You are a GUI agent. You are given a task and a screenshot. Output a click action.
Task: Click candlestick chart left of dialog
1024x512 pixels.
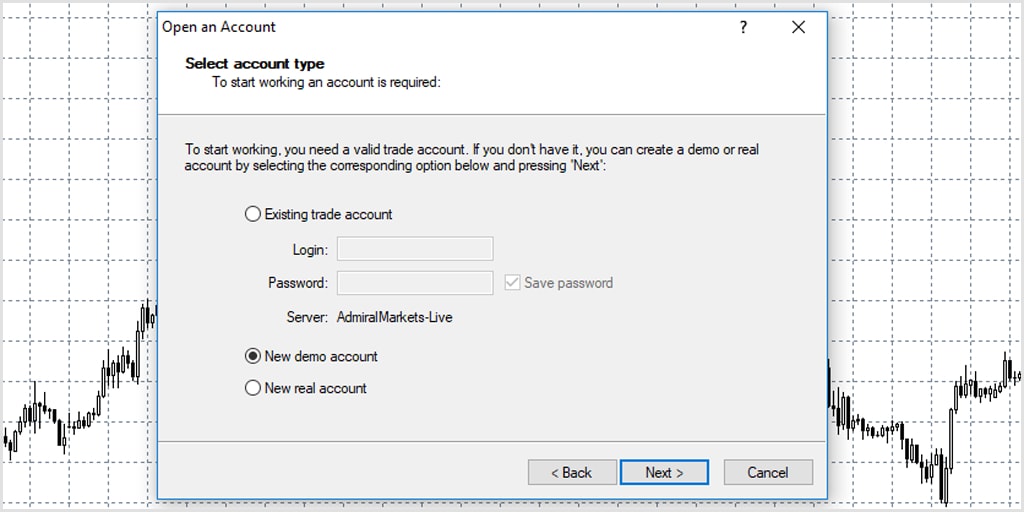tap(78, 392)
